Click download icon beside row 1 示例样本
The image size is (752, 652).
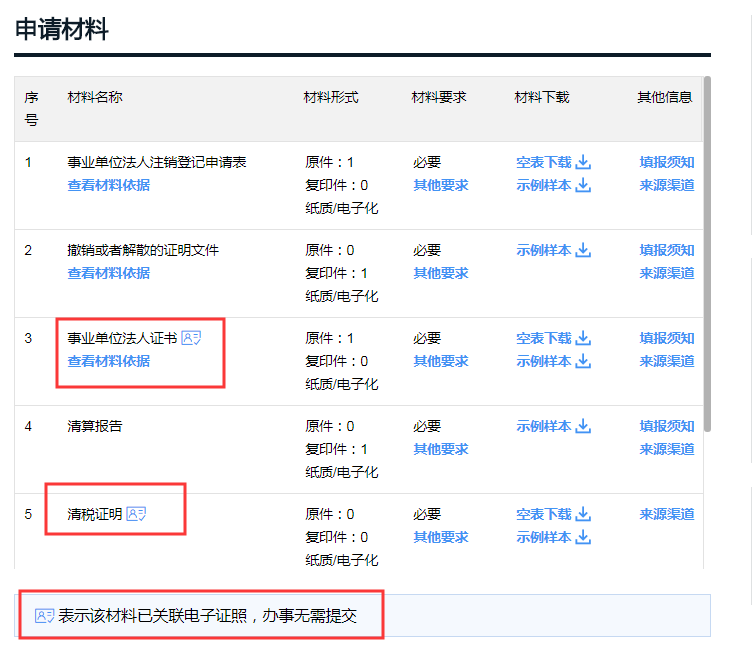[584, 185]
